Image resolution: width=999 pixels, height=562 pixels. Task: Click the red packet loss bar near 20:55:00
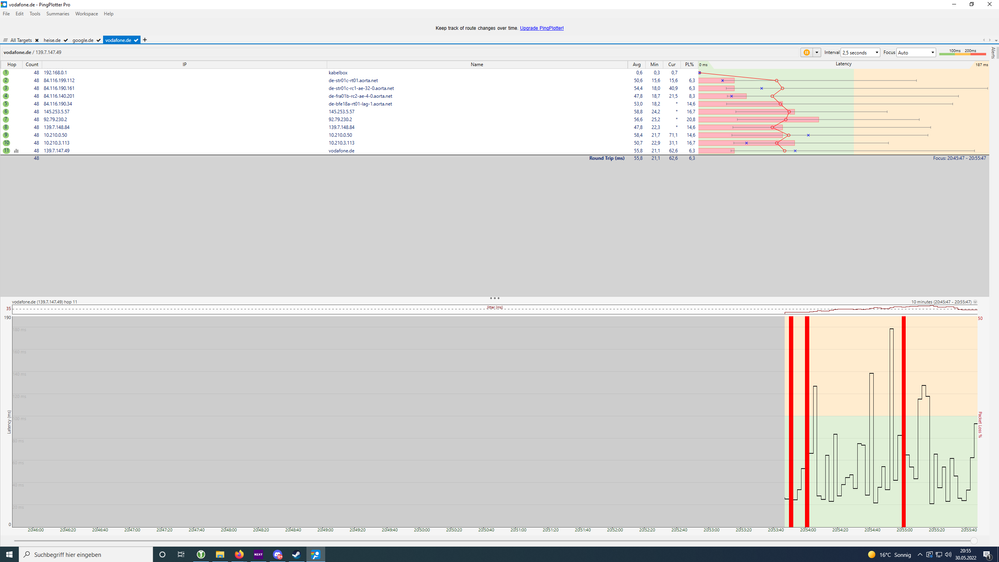tap(903, 421)
